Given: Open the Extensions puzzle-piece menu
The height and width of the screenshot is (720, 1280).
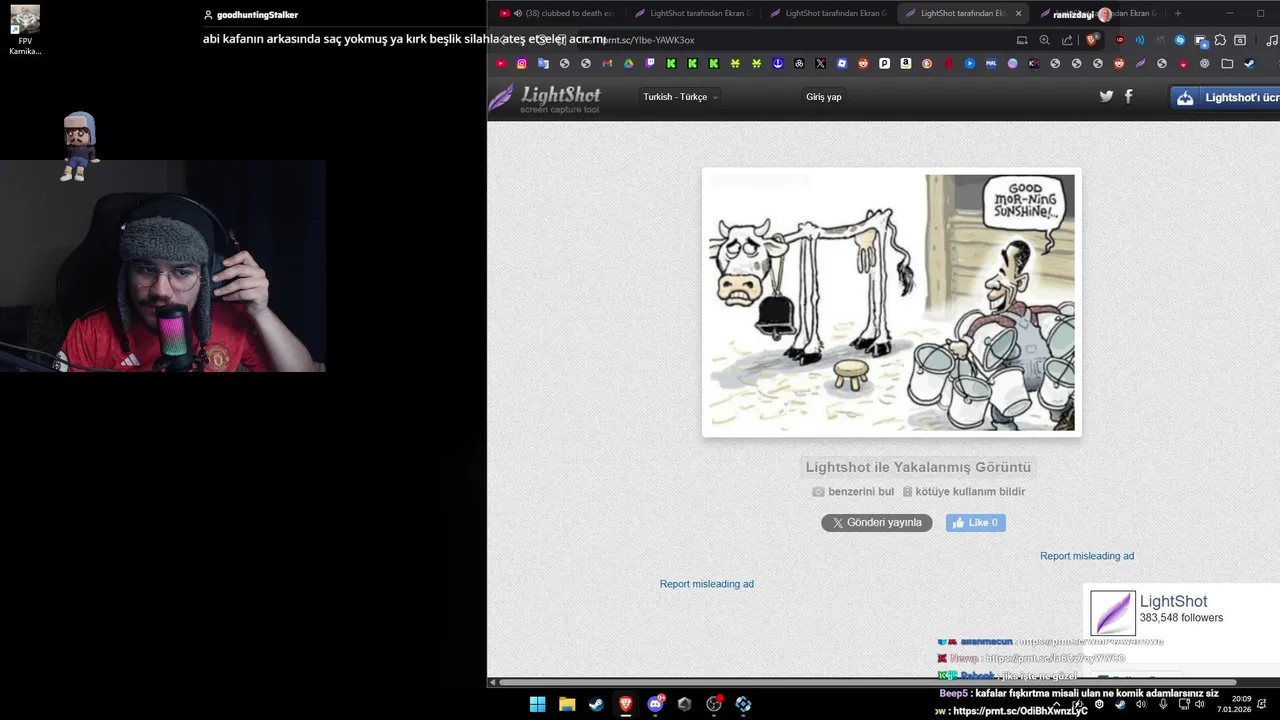Looking at the screenshot, I should [1220, 40].
